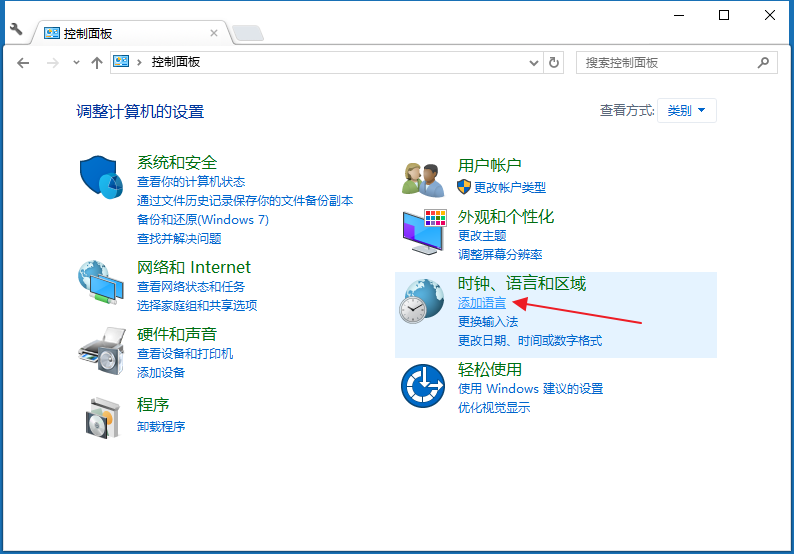
Task: Open the Ease of Access icon
Action: [x=423, y=385]
